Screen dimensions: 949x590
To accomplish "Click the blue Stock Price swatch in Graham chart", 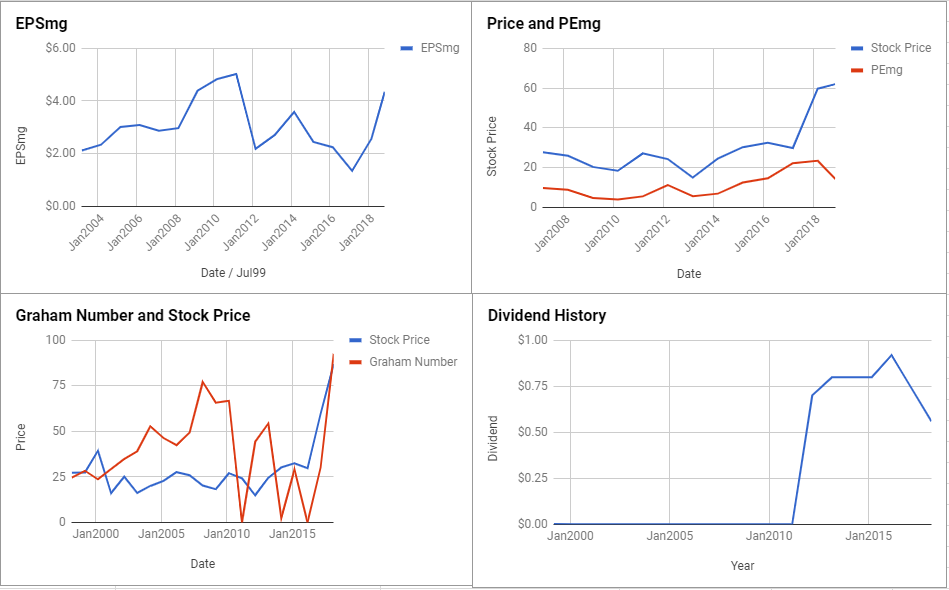I will click(x=356, y=340).
